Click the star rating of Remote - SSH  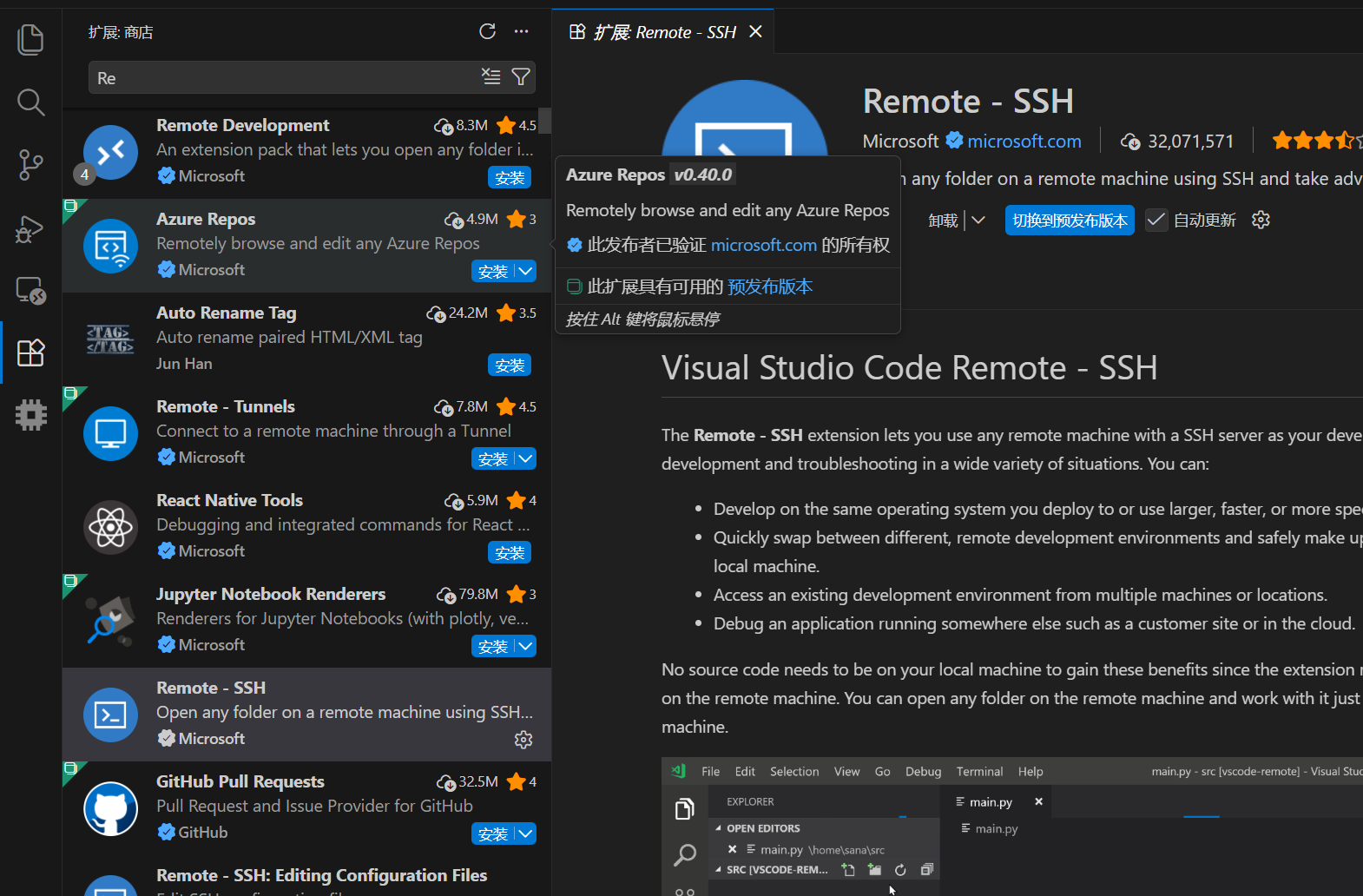(1317, 141)
